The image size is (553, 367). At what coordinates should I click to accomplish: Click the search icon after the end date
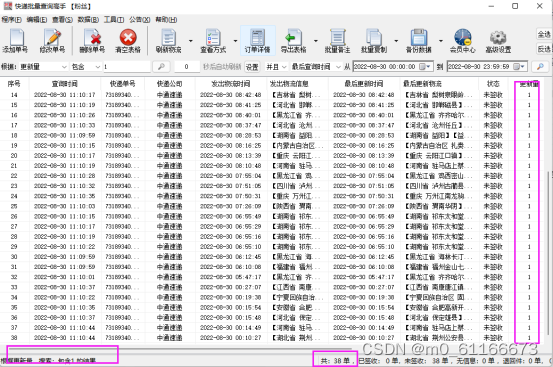click(x=540, y=66)
